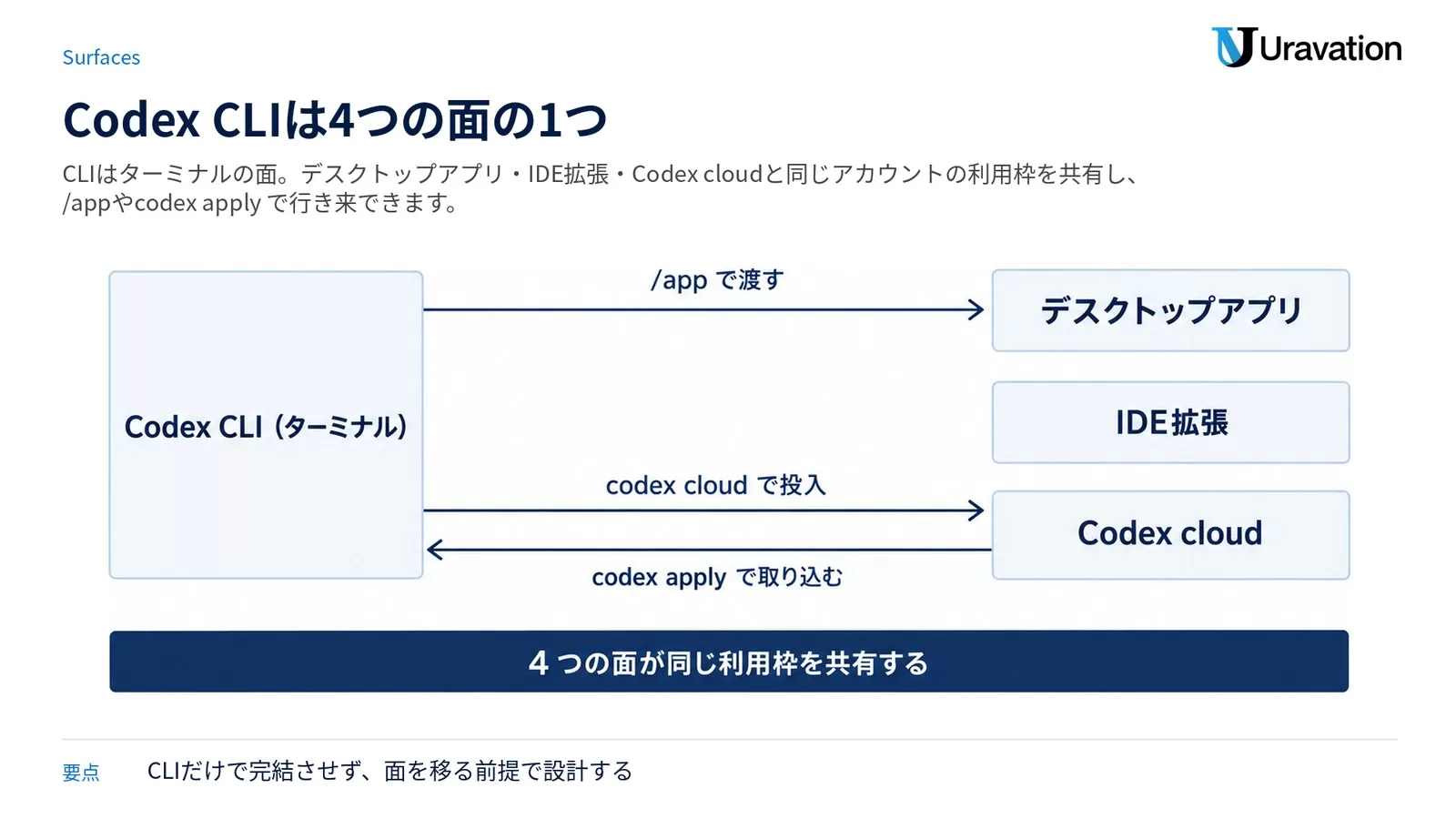Screen dimensions: 1456x819
Task: Select the Codex cloud box
Action: pos(1170,535)
